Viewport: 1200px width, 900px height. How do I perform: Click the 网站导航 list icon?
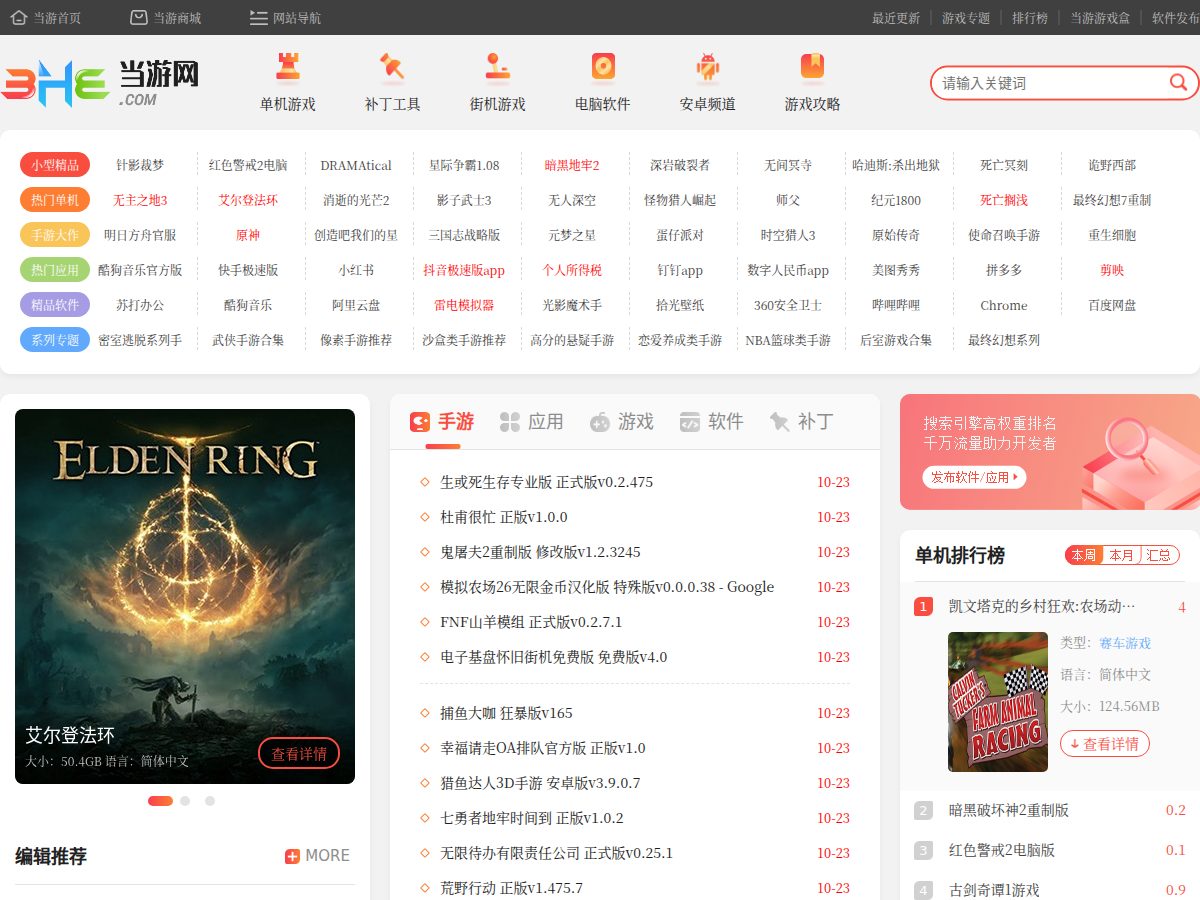(259, 17)
